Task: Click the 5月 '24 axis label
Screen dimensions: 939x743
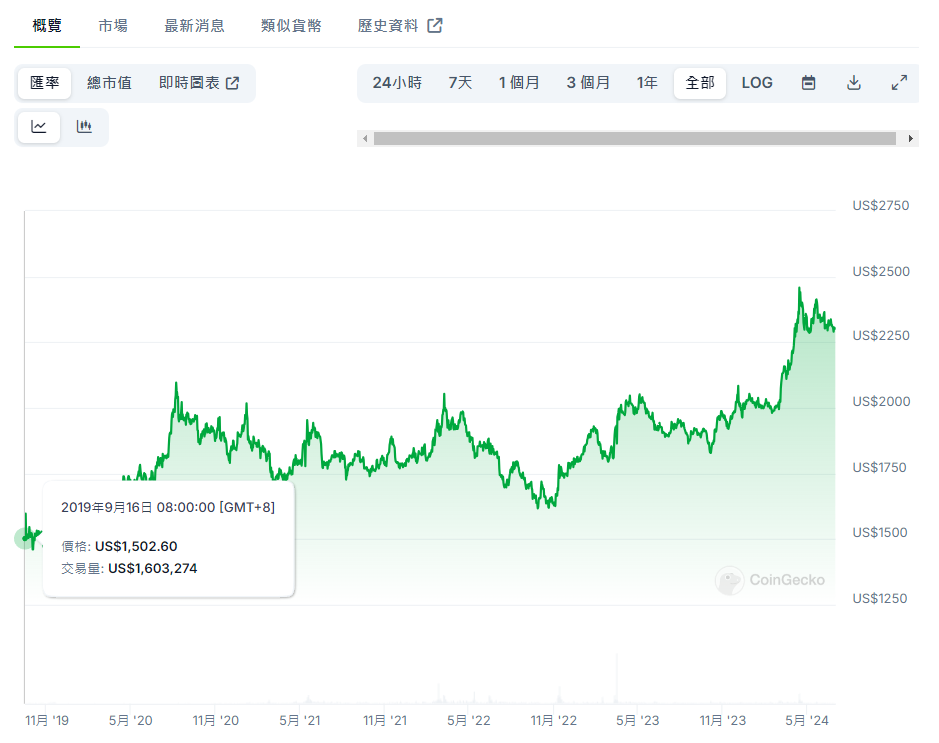Action: (x=807, y=720)
